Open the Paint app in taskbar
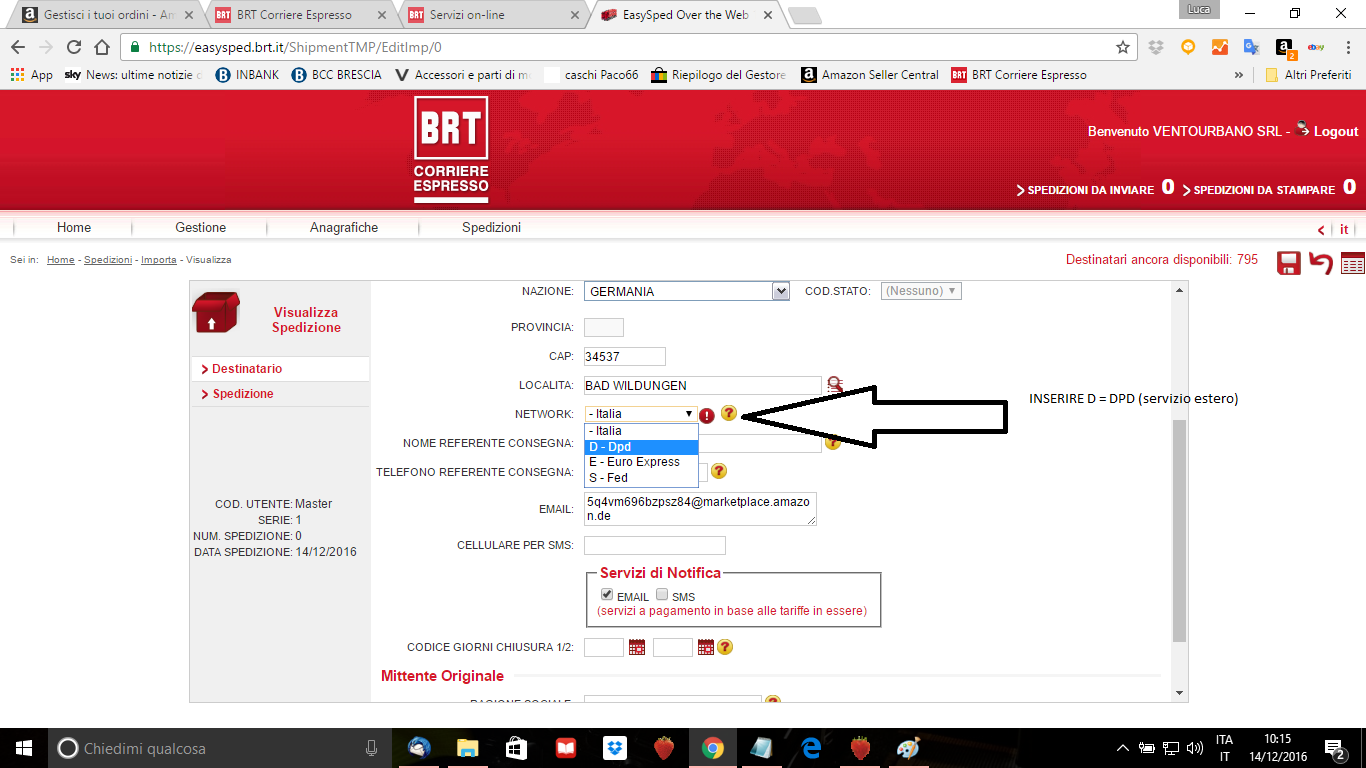The height and width of the screenshot is (768, 1366). click(x=908, y=748)
